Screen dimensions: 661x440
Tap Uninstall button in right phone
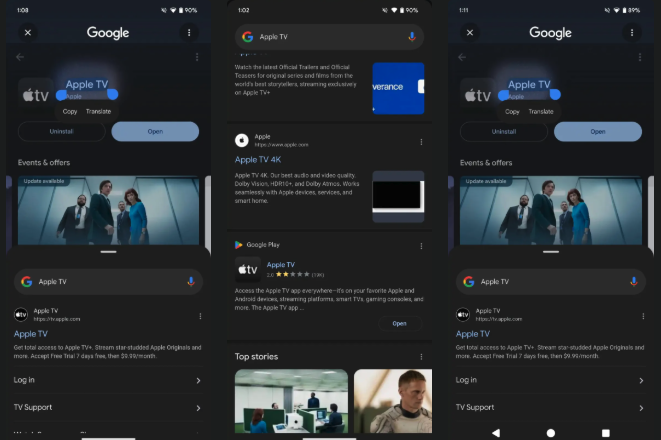point(504,131)
